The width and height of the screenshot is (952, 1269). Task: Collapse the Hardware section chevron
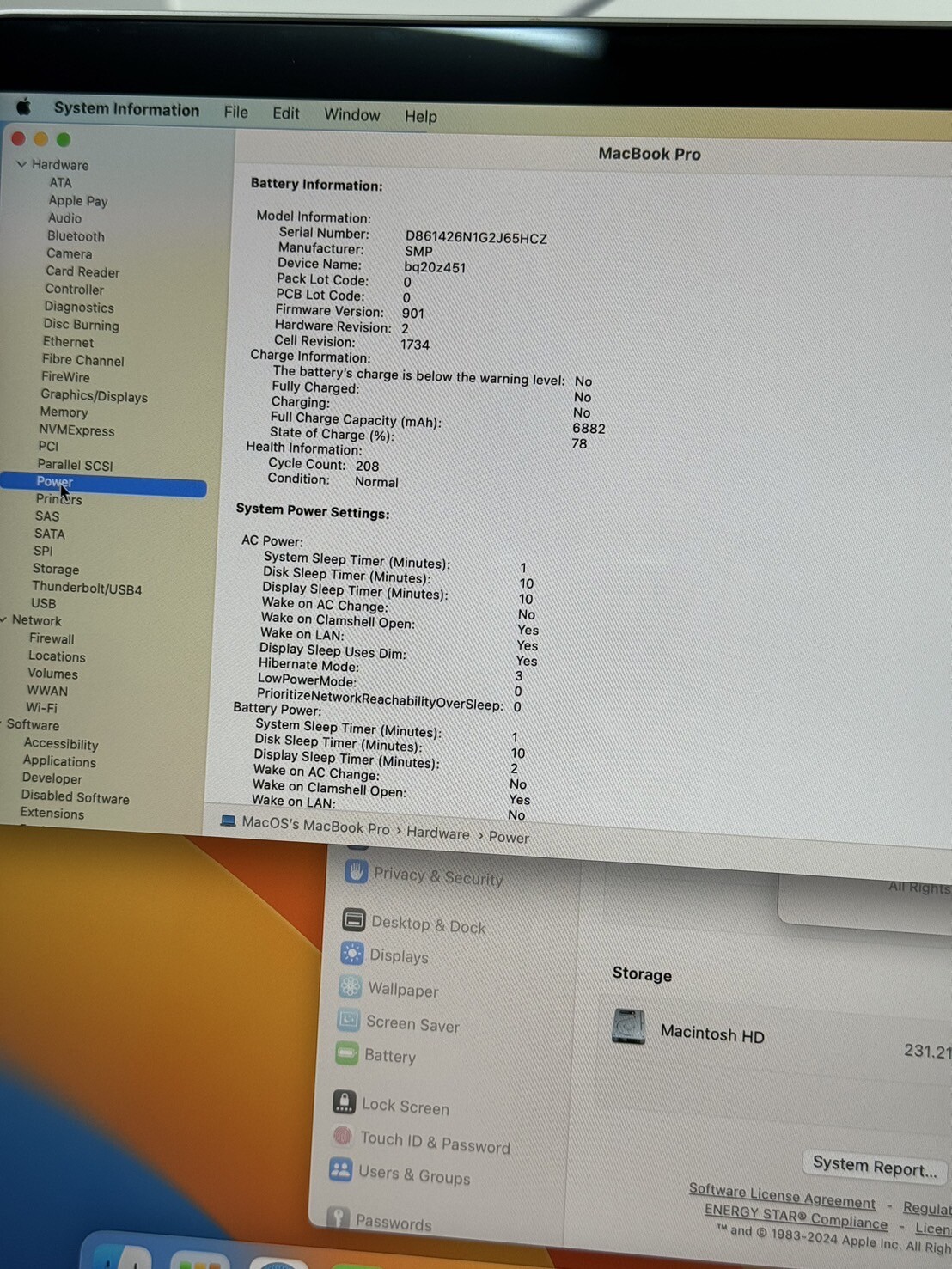(x=21, y=163)
